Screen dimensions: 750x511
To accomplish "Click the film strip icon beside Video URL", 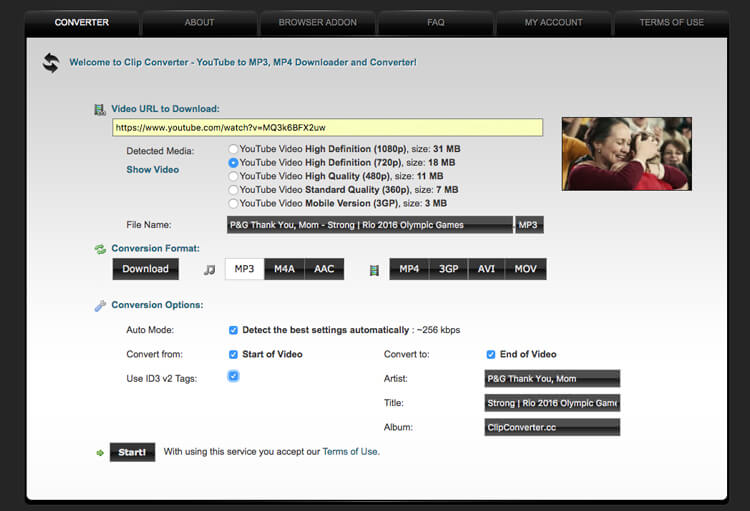I will [x=99, y=110].
